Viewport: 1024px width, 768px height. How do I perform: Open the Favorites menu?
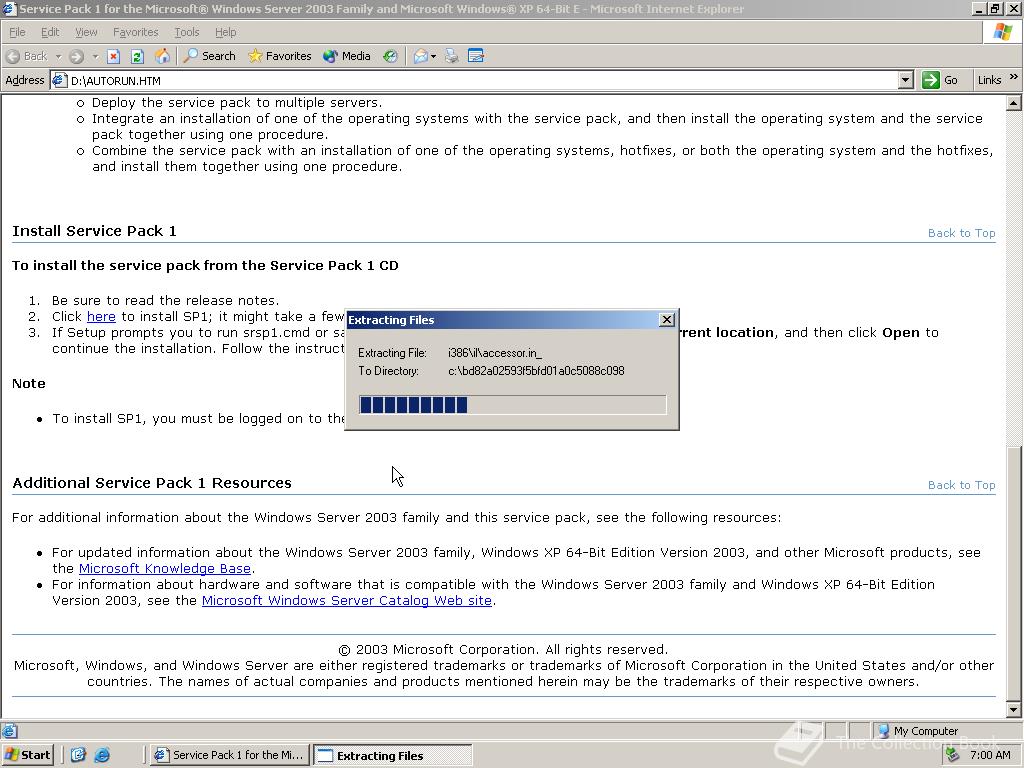pyautogui.click(x=135, y=32)
